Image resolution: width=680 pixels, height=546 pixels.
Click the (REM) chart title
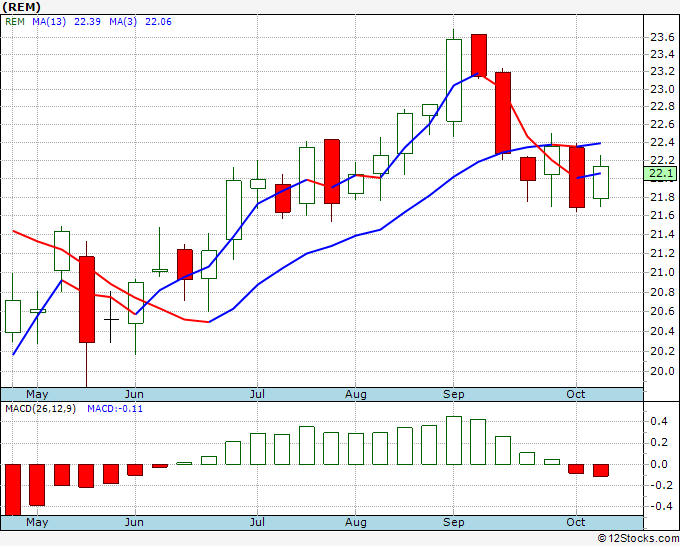pos(21,7)
